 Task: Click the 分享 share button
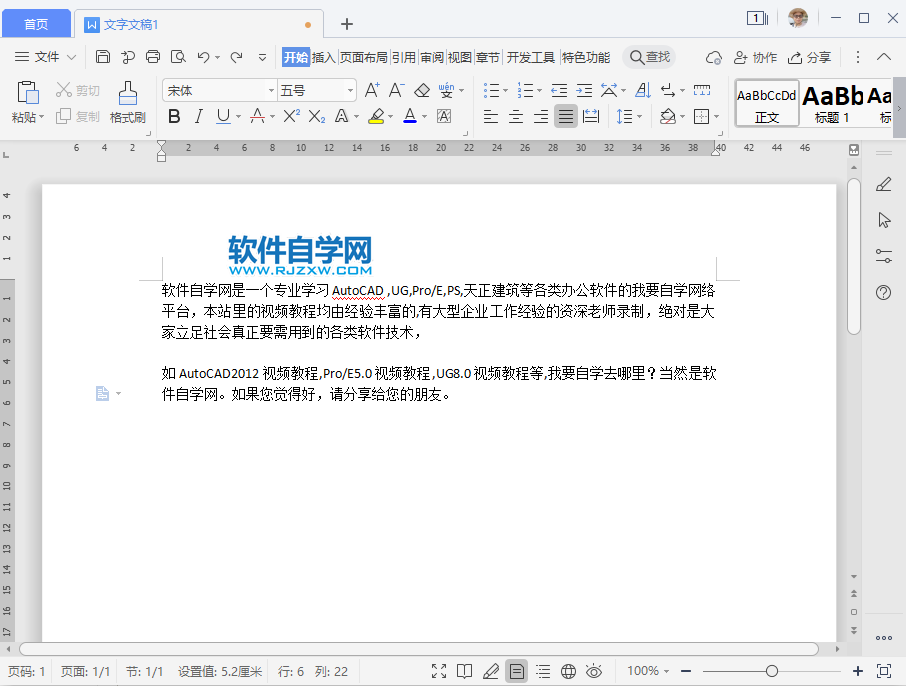click(x=809, y=57)
